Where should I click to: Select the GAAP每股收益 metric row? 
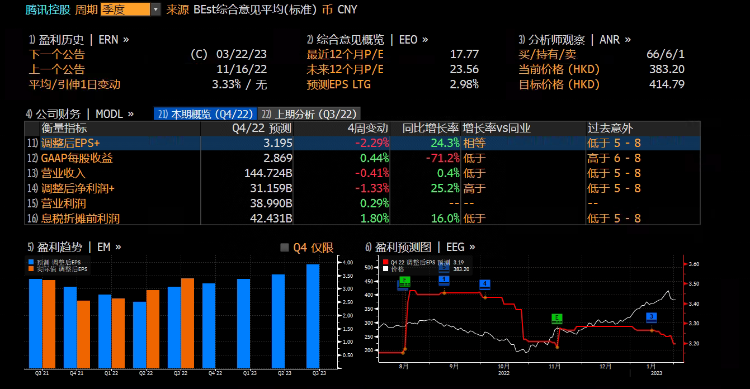click(362, 158)
